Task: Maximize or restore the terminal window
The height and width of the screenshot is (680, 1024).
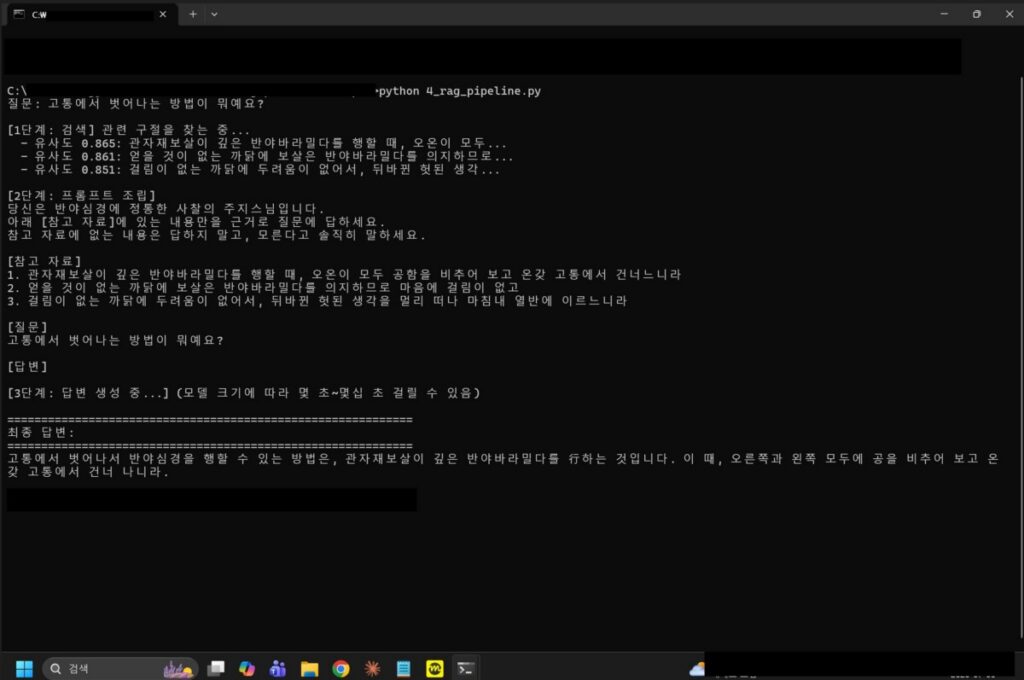Action: 976,14
